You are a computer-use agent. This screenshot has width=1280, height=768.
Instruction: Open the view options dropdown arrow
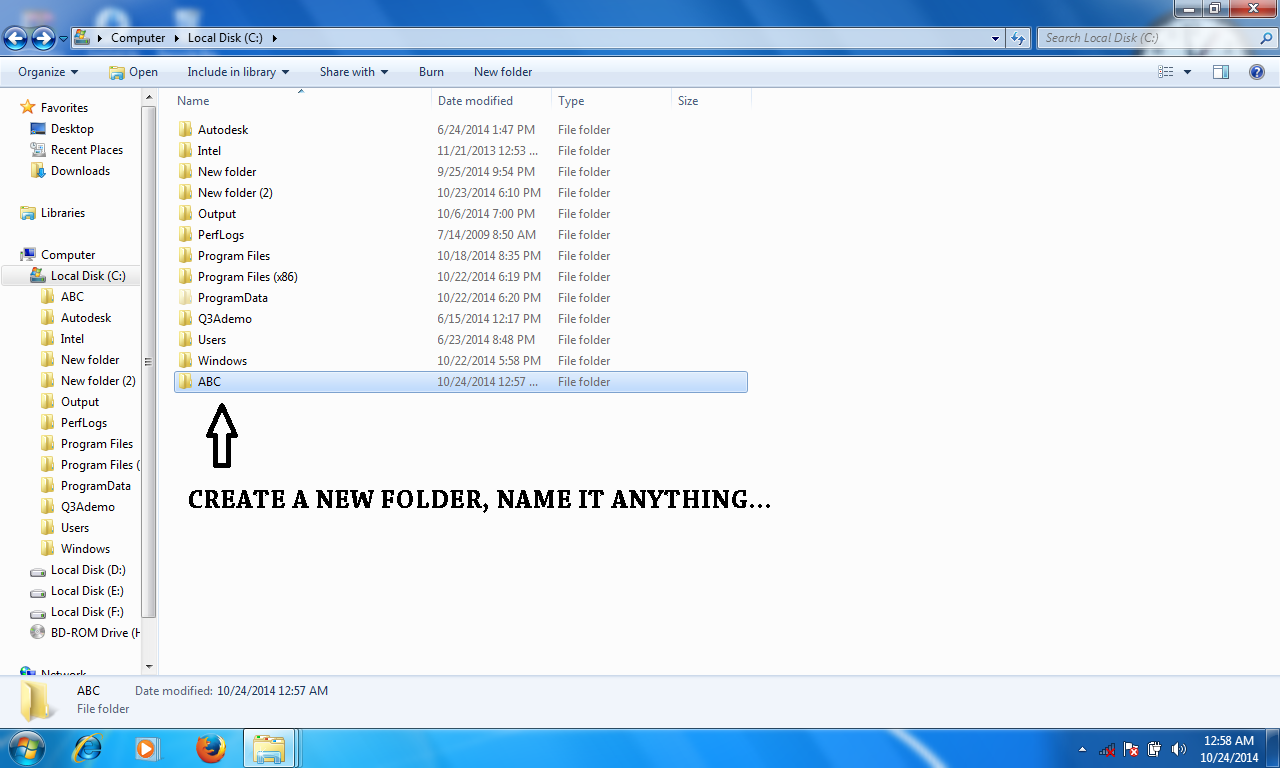tap(1188, 72)
